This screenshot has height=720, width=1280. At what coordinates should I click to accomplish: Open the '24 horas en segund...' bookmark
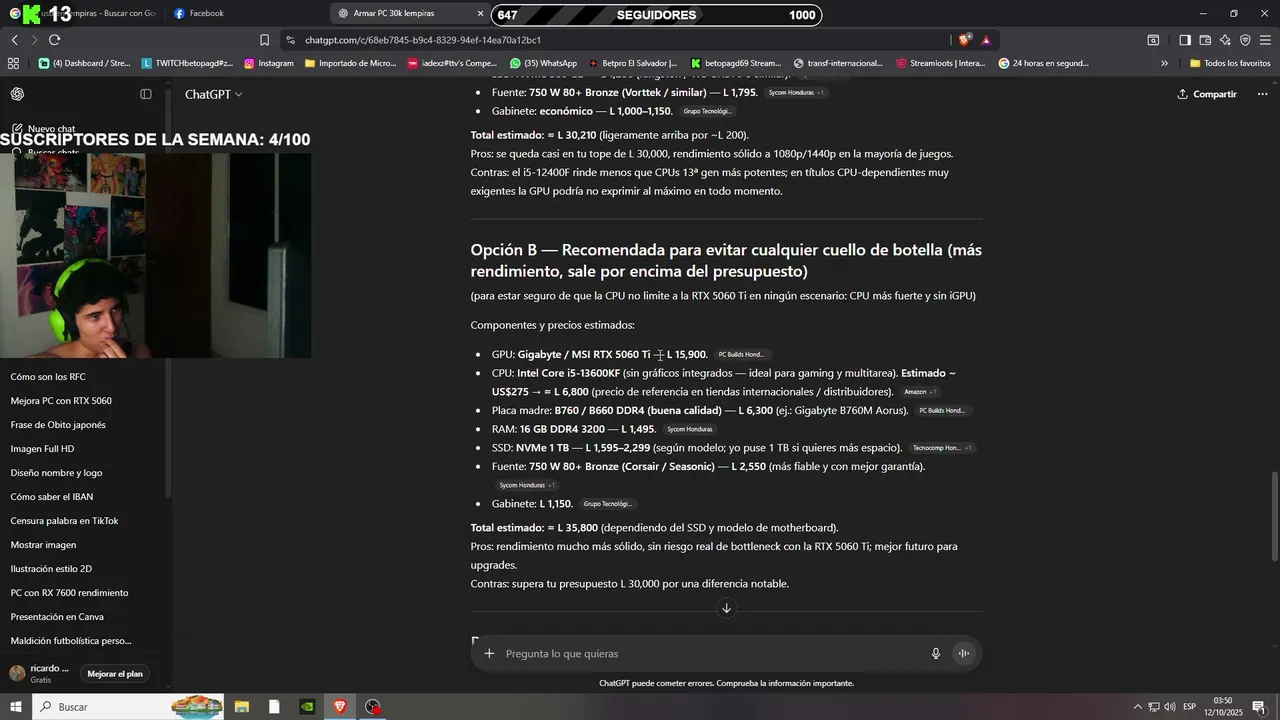click(1044, 63)
